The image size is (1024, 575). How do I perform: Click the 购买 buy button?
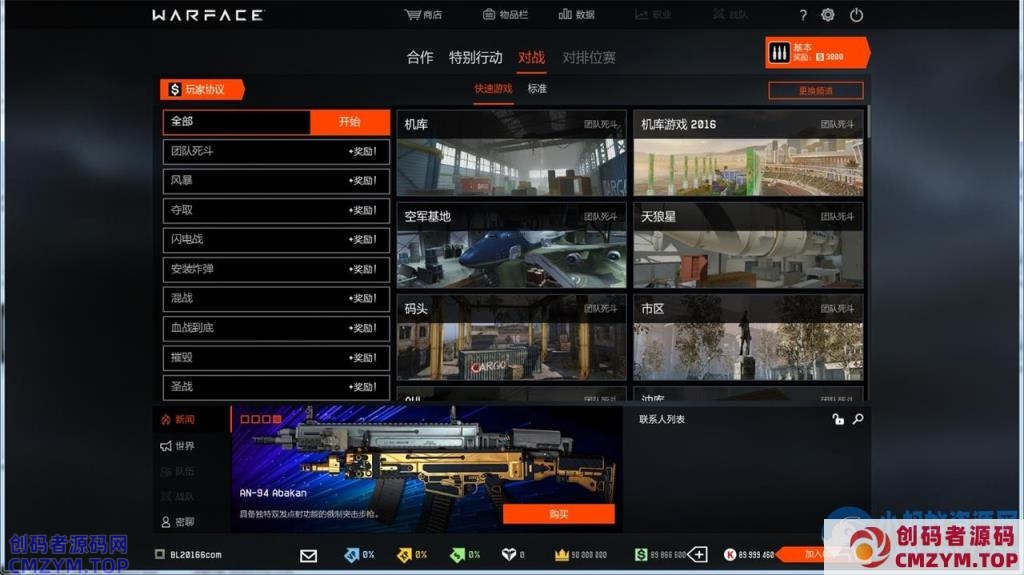coord(558,514)
